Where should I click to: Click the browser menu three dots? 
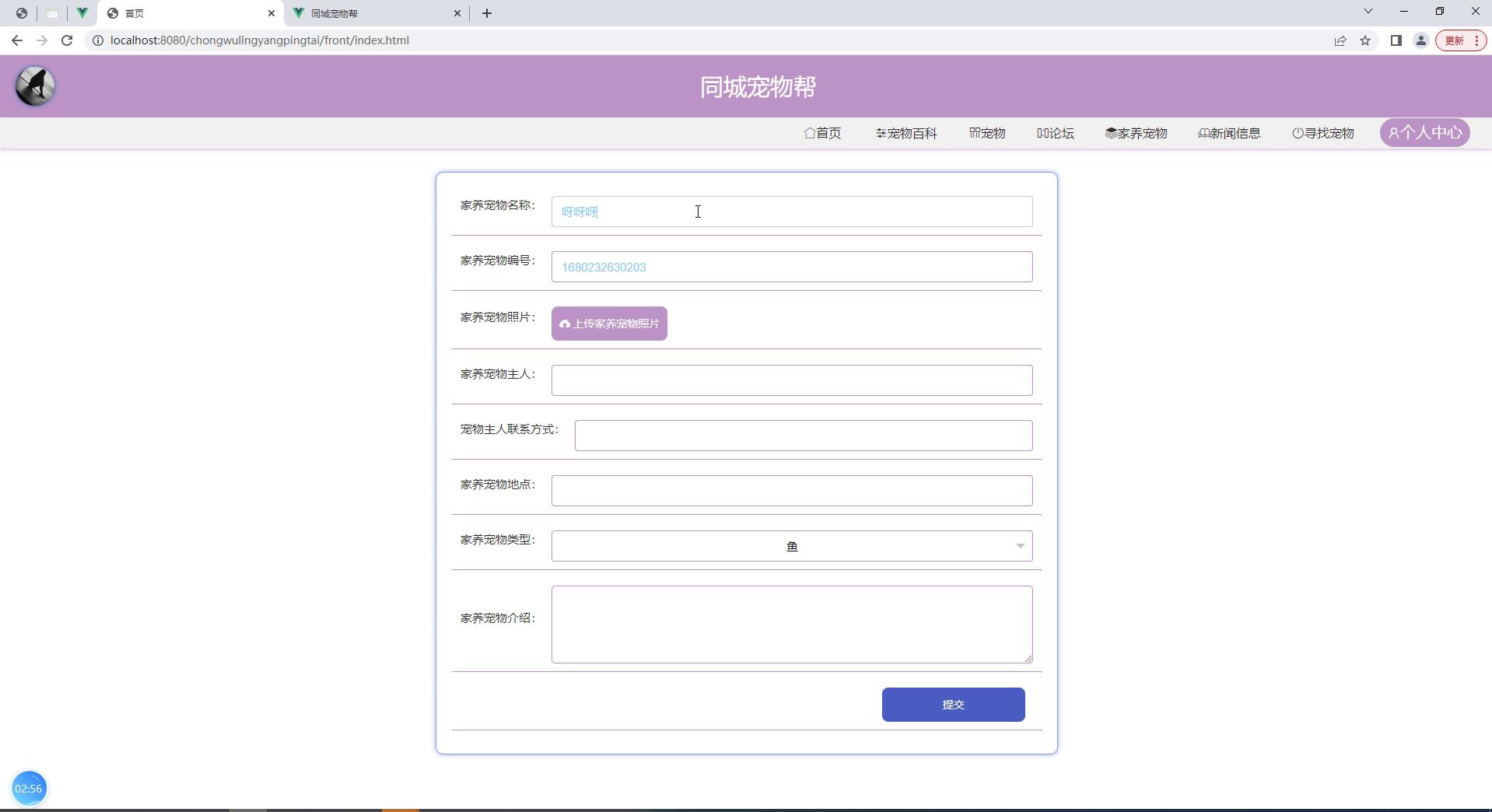point(1476,40)
